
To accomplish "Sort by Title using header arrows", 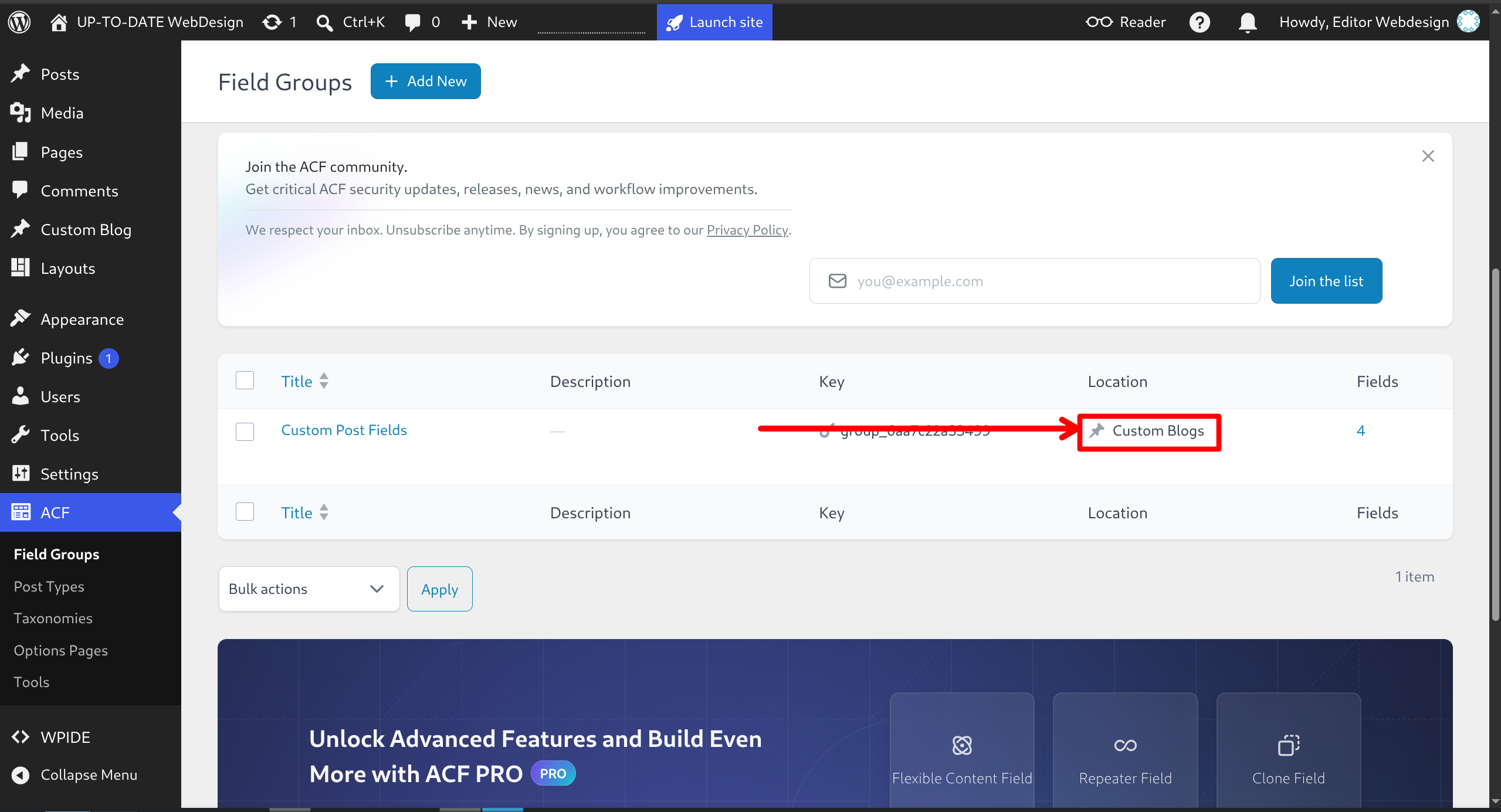I will click(x=324, y=381).
